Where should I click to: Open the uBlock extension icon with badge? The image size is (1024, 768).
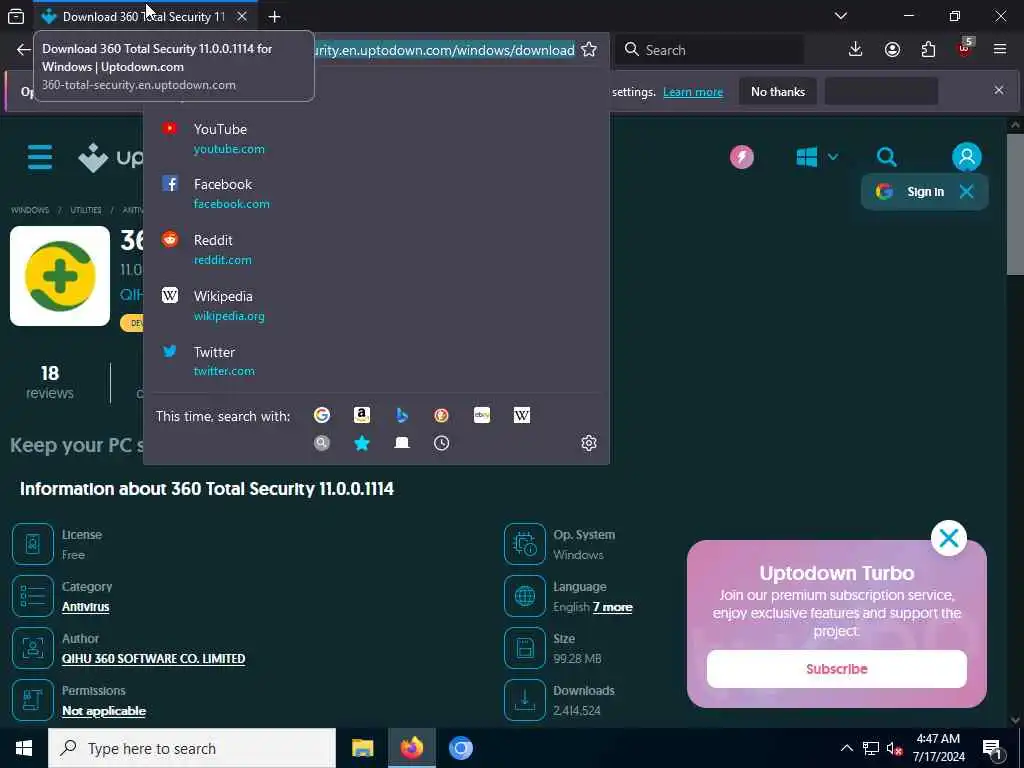point(965,50)
